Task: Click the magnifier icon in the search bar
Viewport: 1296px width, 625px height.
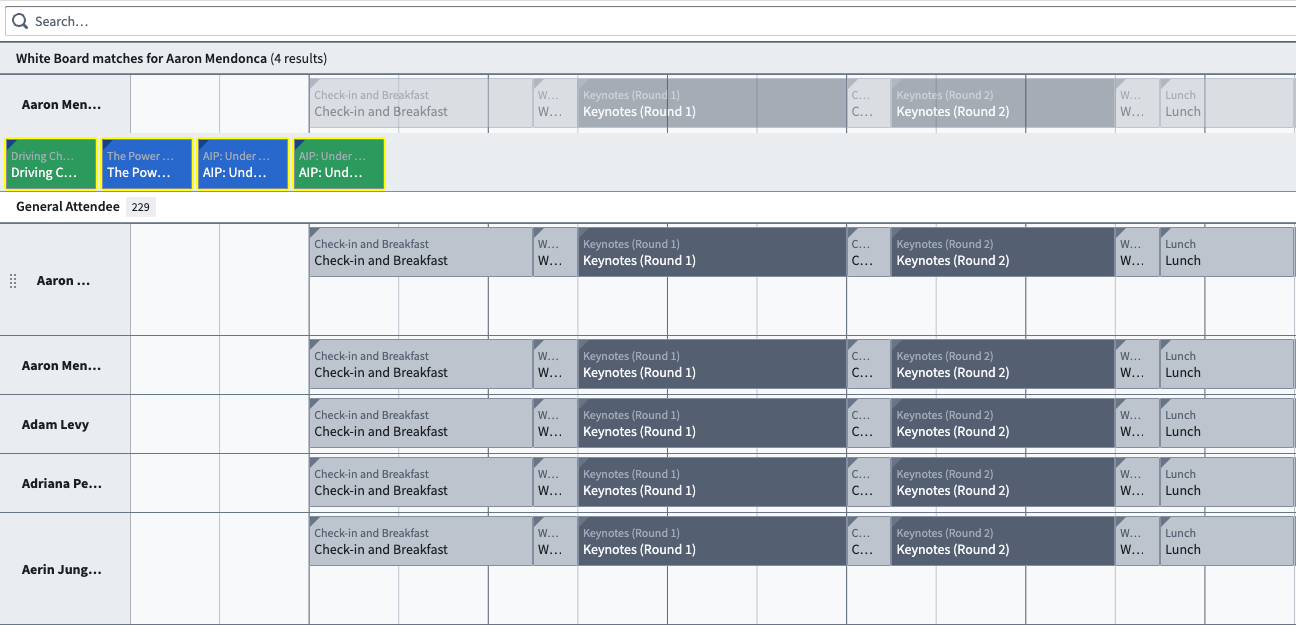Action: coord(20,21)
